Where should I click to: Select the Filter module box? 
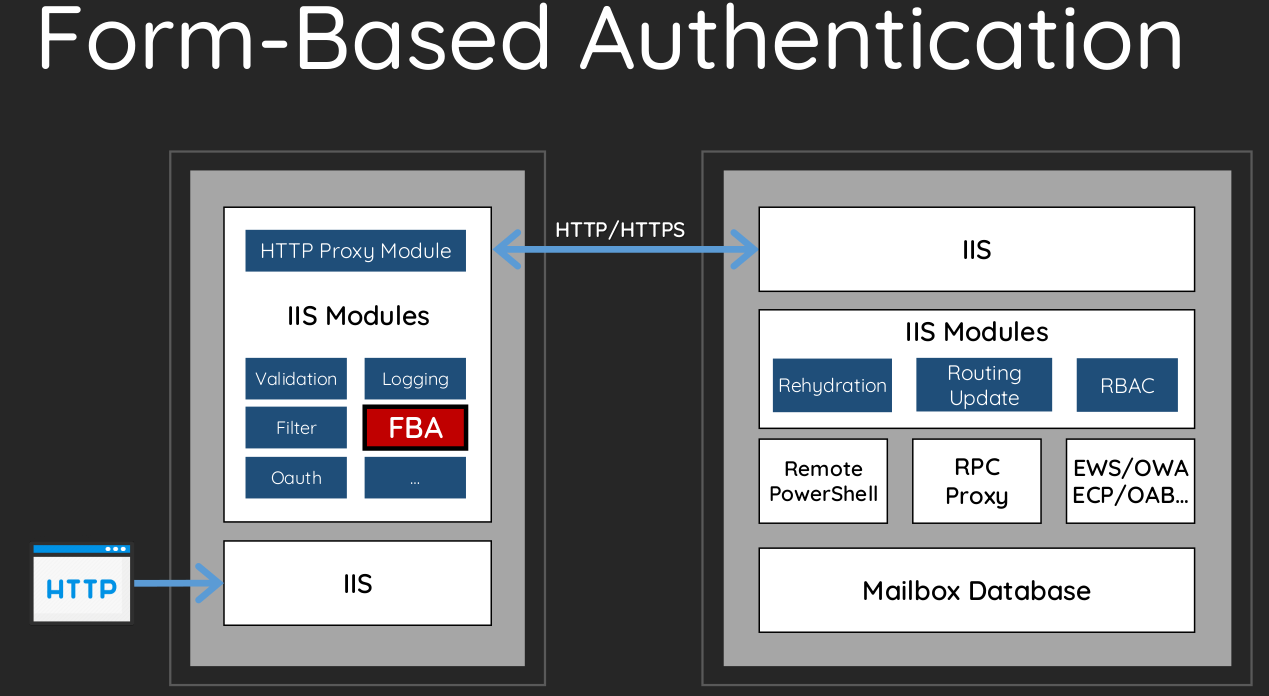pyautogui.click(x=296, y=428)
